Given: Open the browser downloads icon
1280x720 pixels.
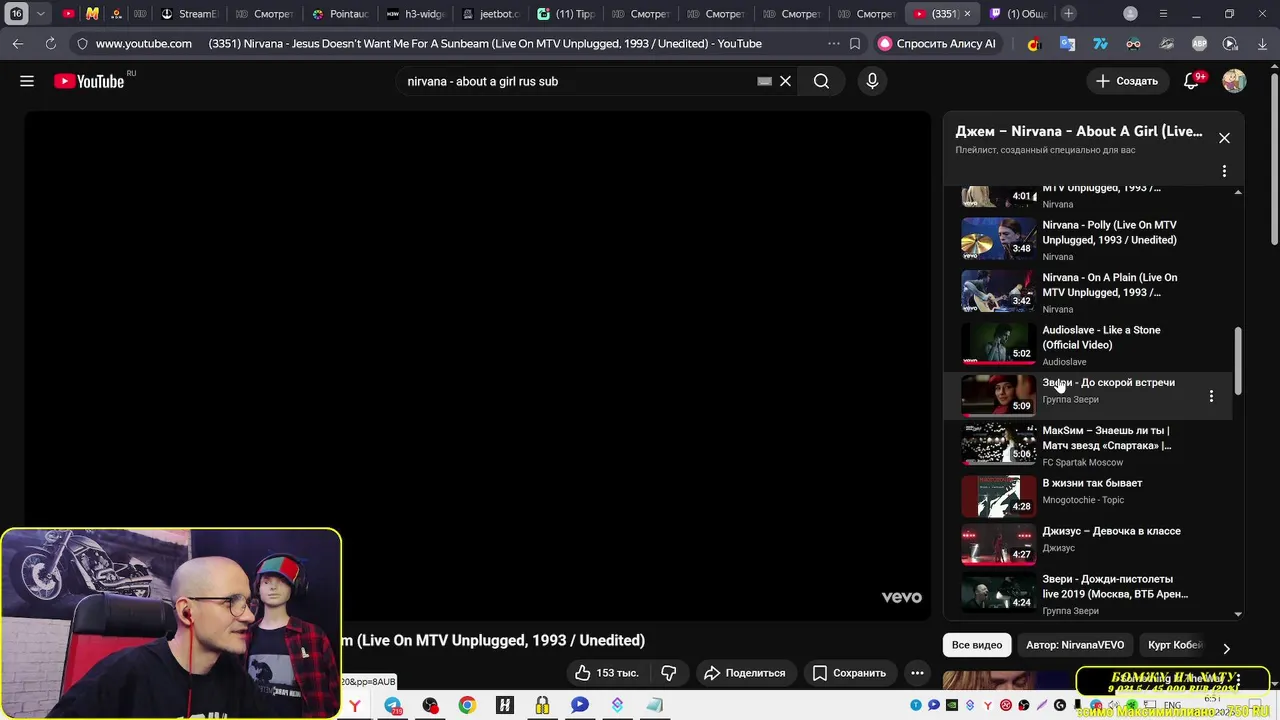Looking at the screenshot, I should (x=1262, y=44).
